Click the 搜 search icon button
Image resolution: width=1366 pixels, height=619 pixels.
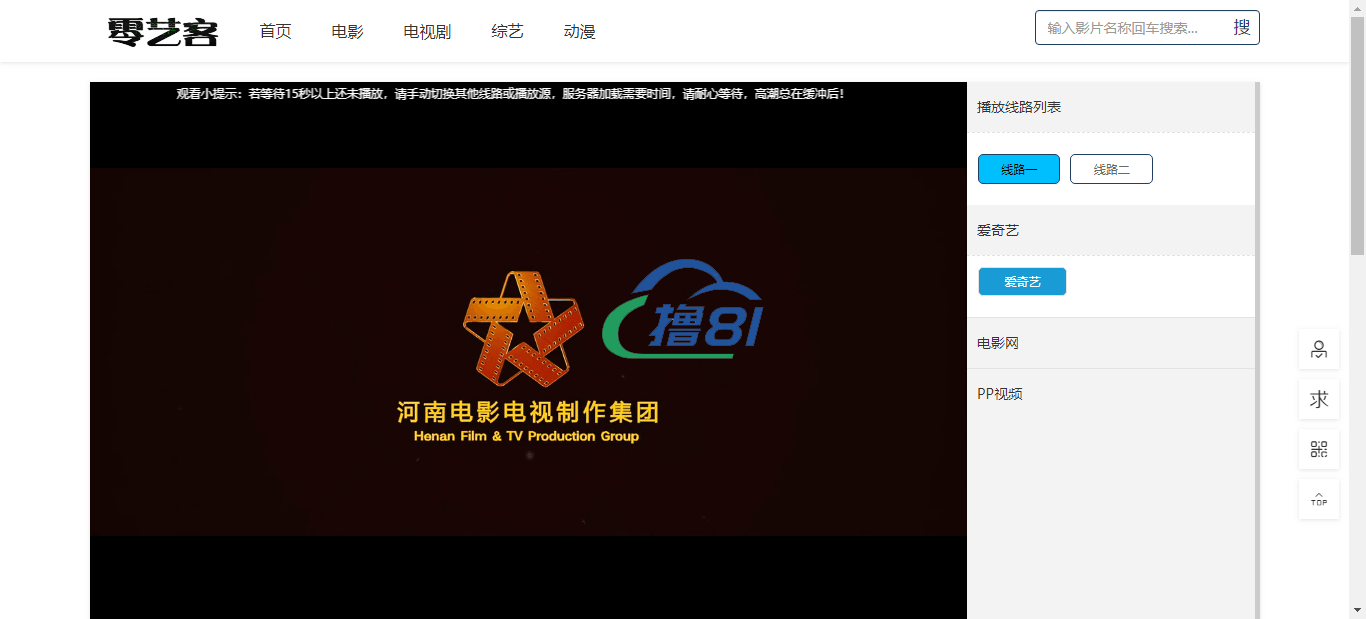click(x=1241, y=28)
